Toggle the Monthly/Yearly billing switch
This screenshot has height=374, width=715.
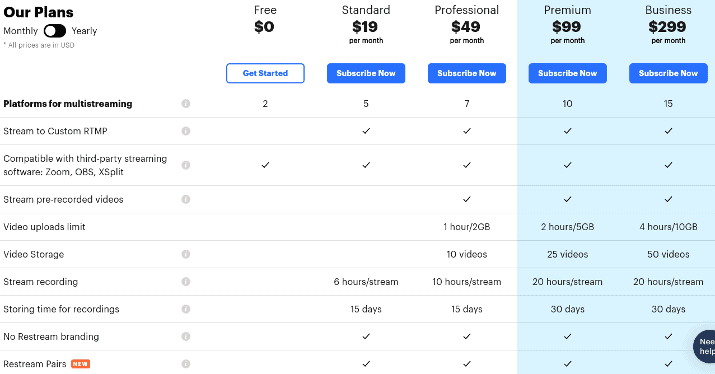point(55,31)
